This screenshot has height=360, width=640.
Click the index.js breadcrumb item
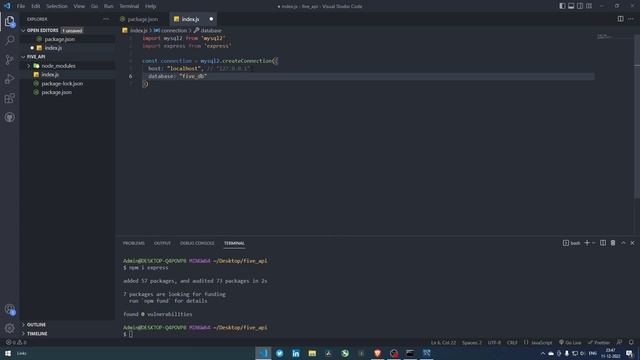[135, 31]
